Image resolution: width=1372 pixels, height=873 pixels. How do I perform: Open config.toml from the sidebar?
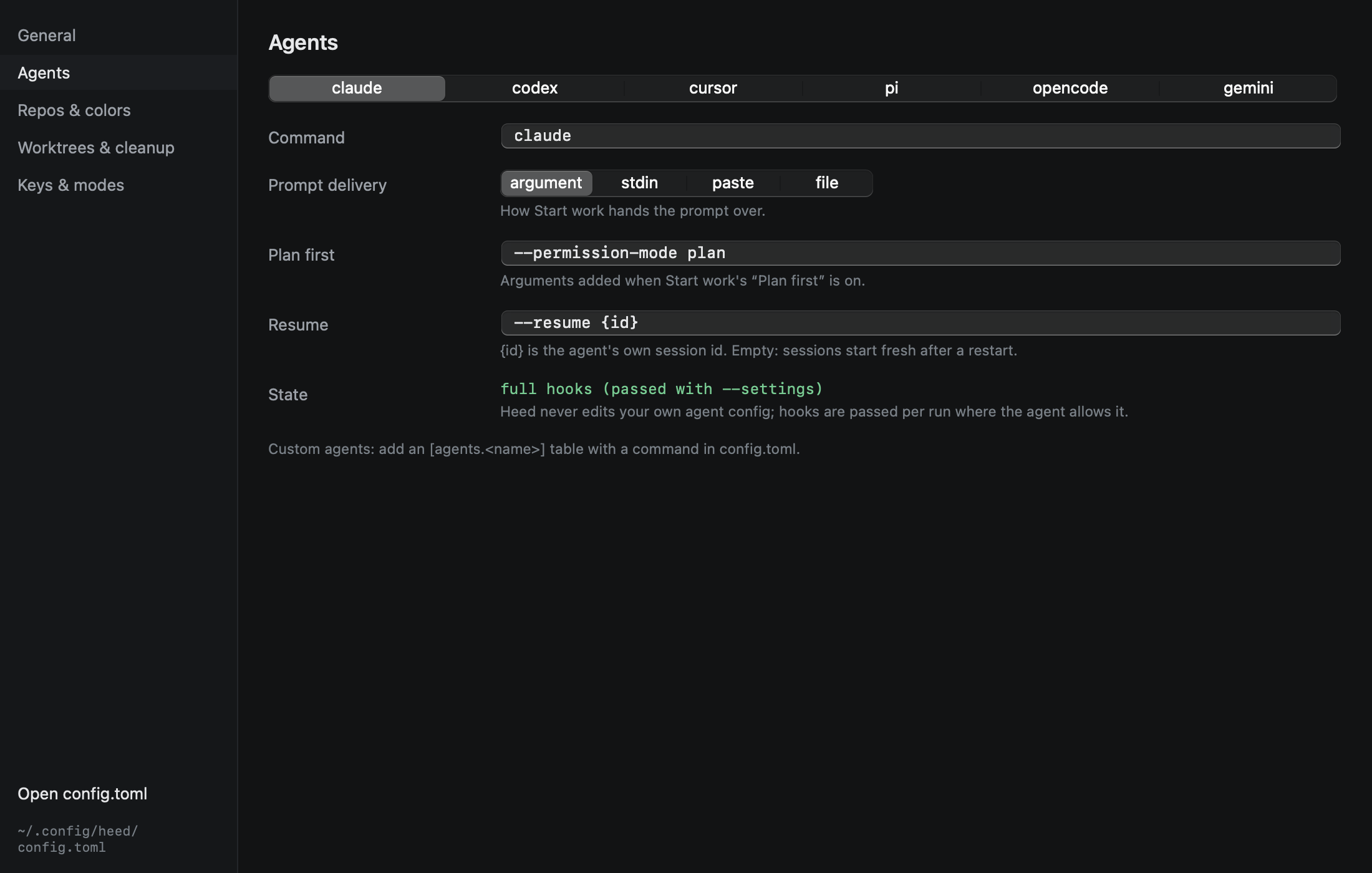pos(82,794)
